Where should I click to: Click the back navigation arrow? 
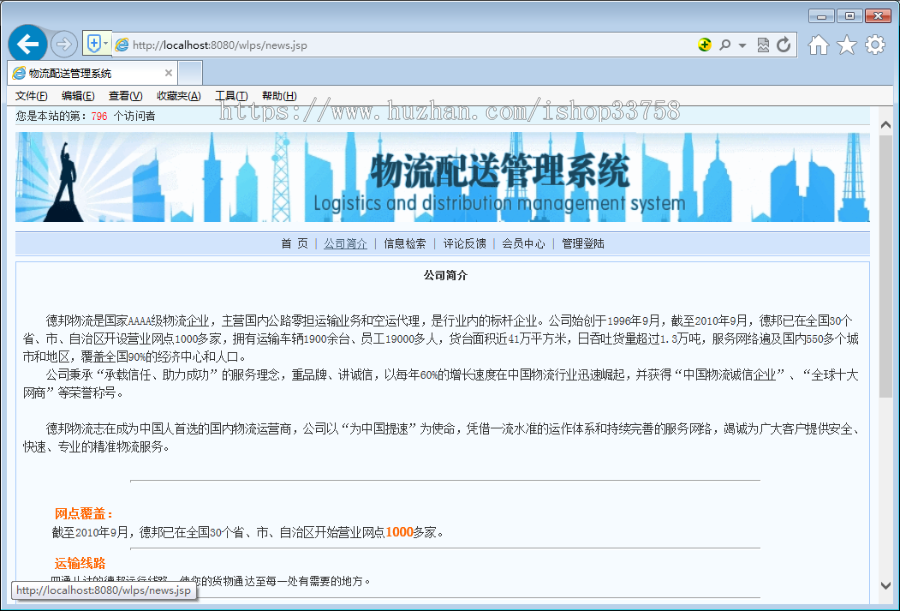click(27, 44)
